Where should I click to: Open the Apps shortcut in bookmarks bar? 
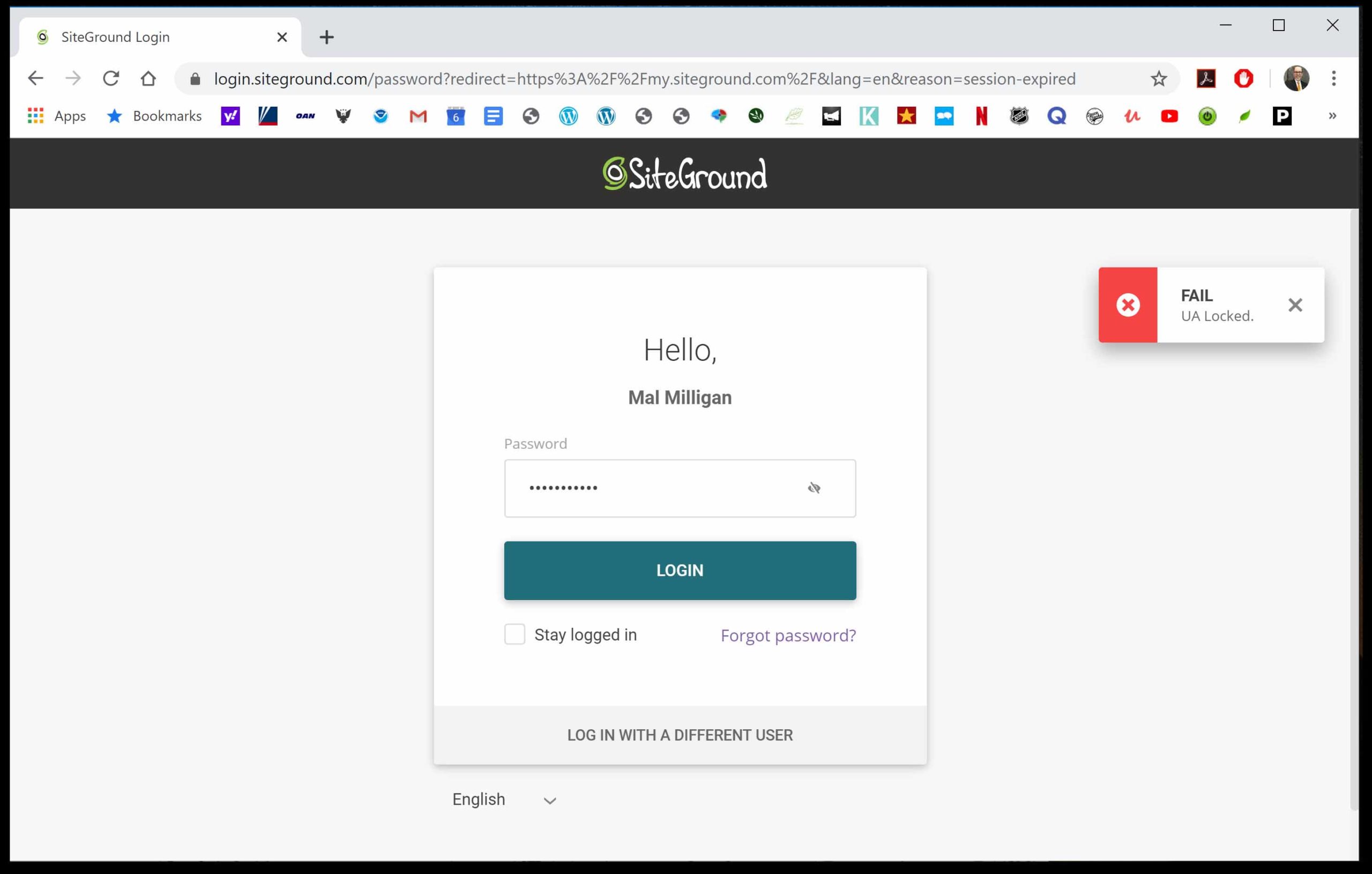click(56, 116)
